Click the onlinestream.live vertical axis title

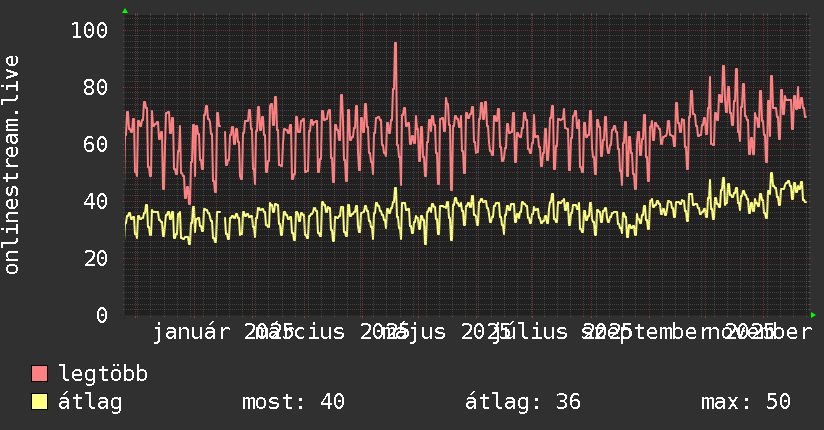pyautogui.click(x=12, y=165)
